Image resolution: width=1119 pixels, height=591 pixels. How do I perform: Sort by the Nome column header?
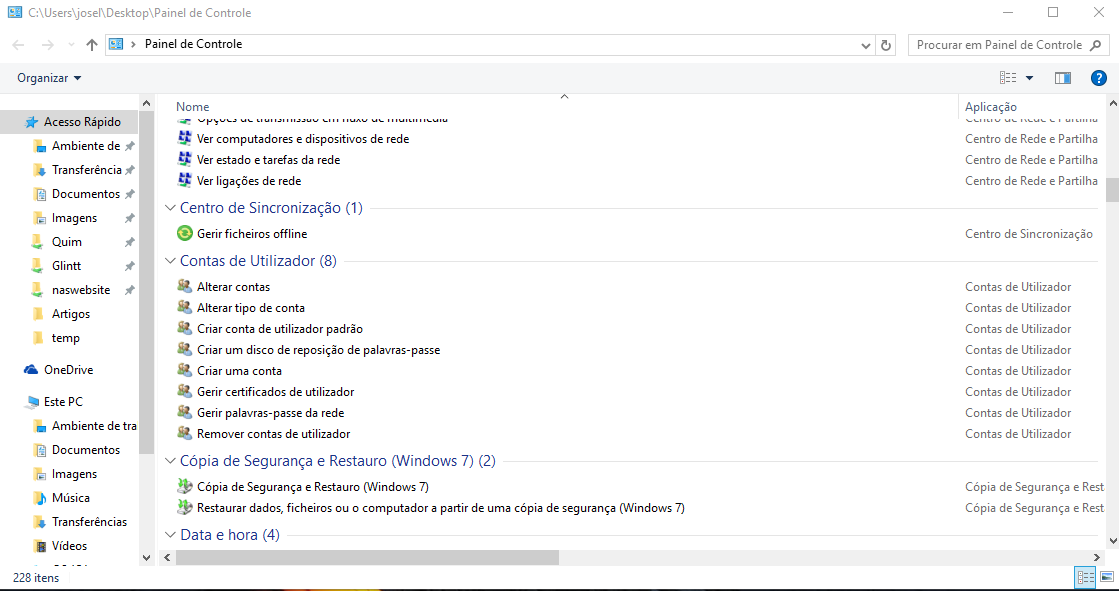coord(193,107)
